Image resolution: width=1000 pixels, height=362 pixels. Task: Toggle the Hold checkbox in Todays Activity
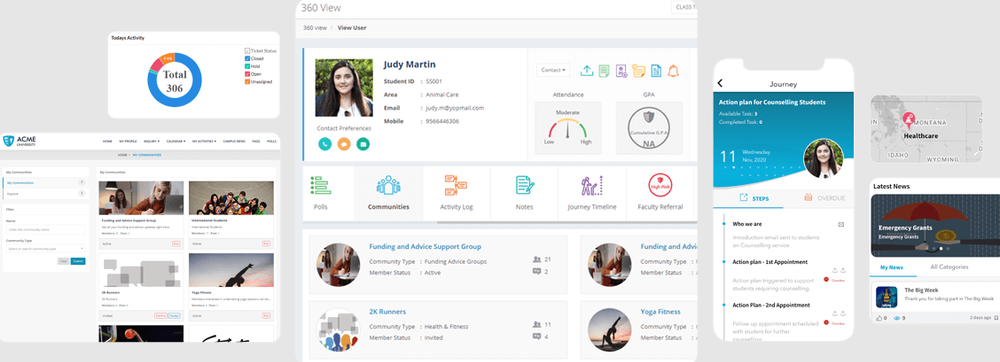coord(247,66)
